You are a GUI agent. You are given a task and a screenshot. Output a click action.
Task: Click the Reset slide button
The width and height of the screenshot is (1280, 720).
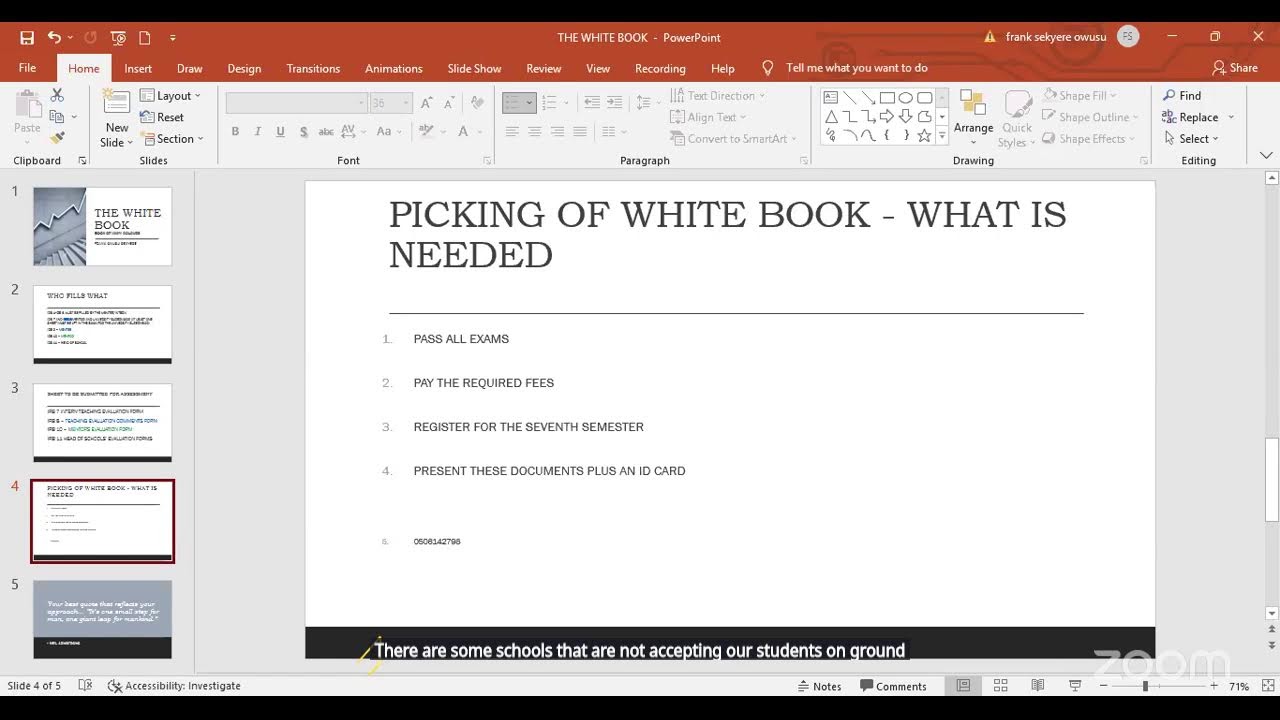pyautogui.click(x=162, y=117)
